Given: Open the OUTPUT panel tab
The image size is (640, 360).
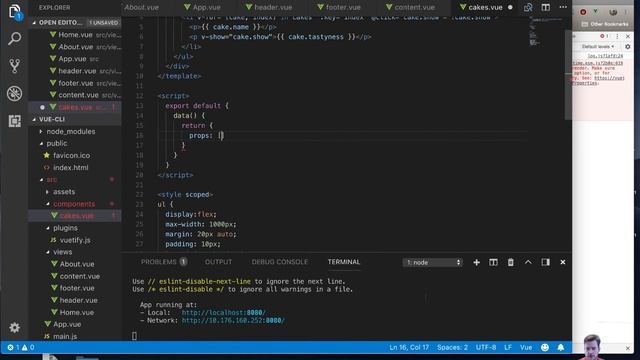Looking at the screenshot, I should (218, 262).
